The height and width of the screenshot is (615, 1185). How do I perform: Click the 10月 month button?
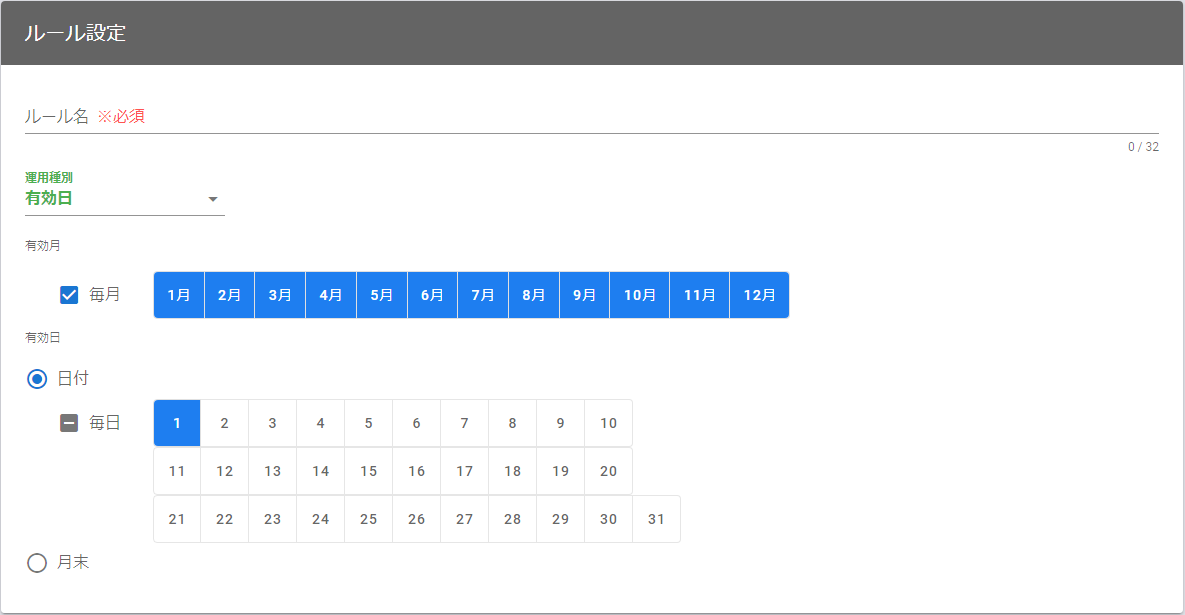639,295
